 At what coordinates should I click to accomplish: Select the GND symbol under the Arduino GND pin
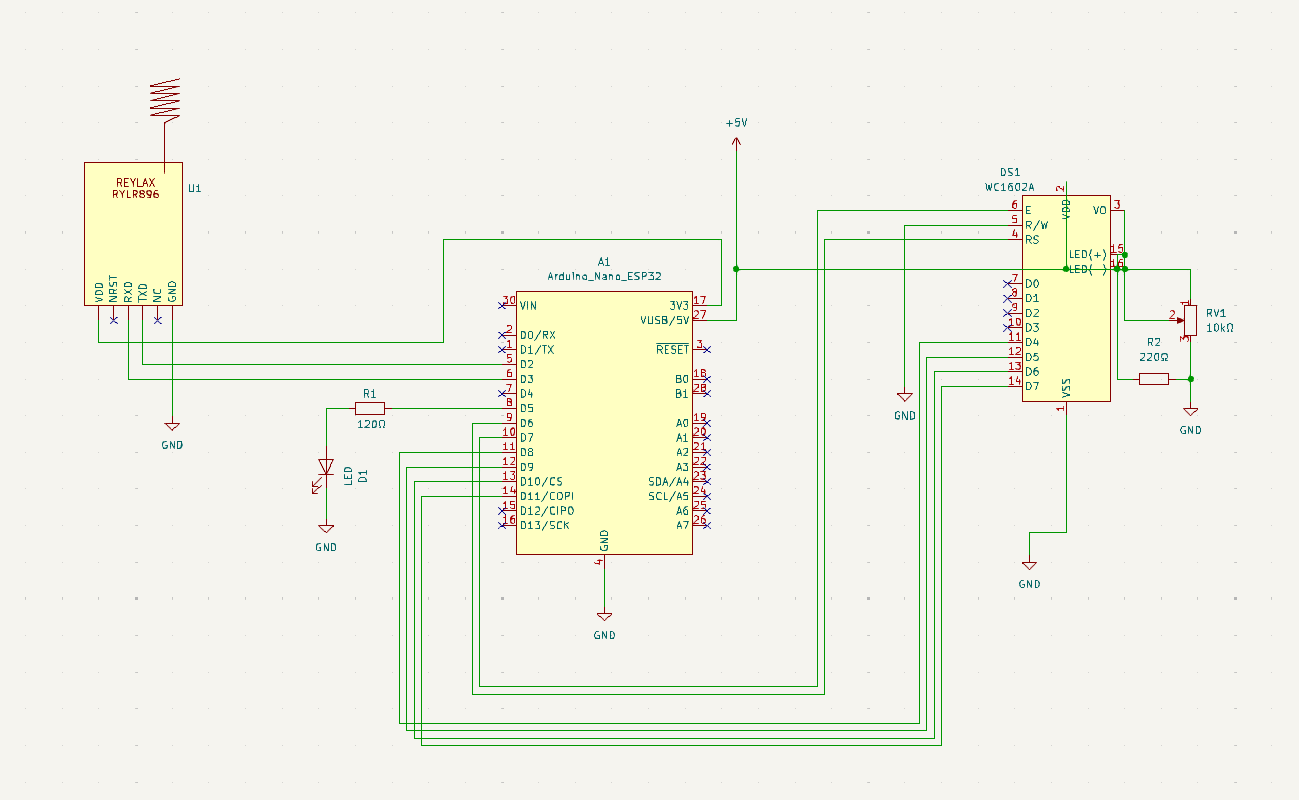click(x=604, y=616)
